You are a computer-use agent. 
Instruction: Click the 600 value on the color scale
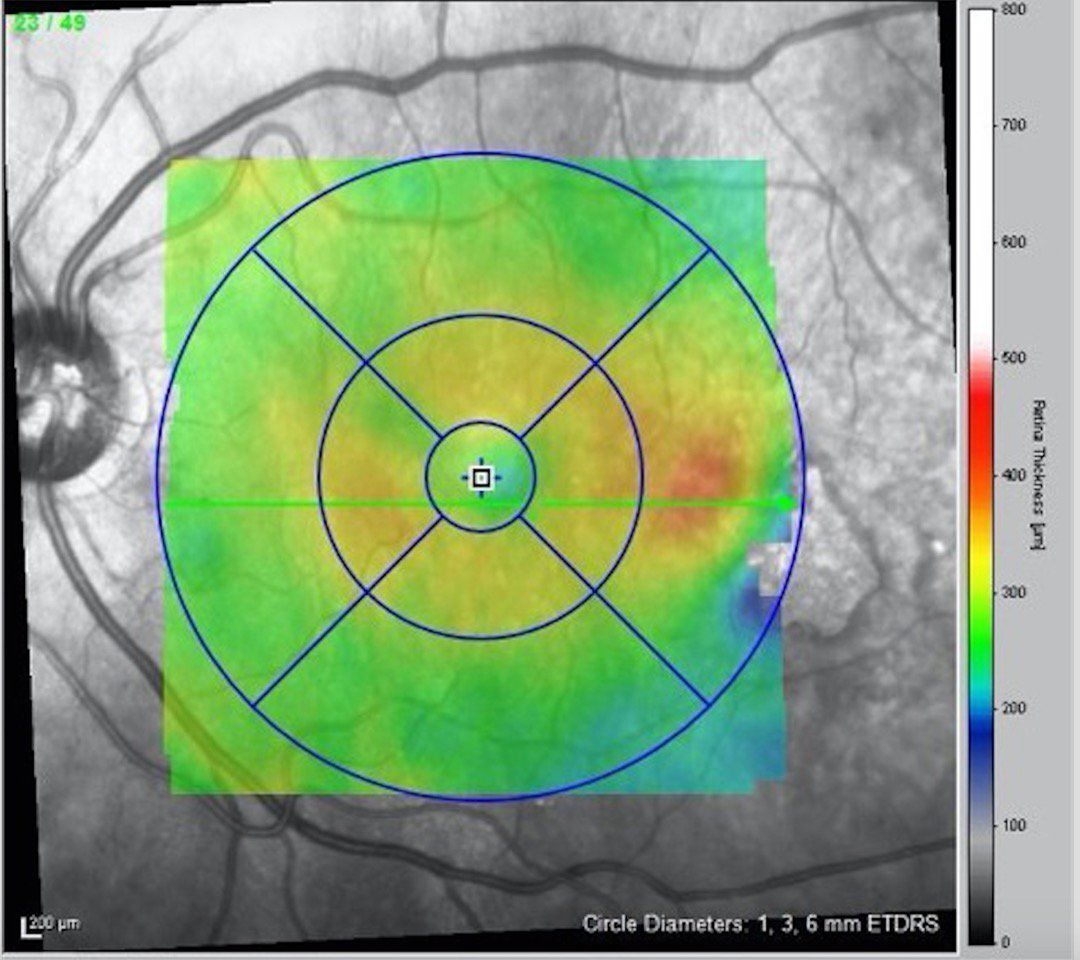click(x=1015, y=242)
